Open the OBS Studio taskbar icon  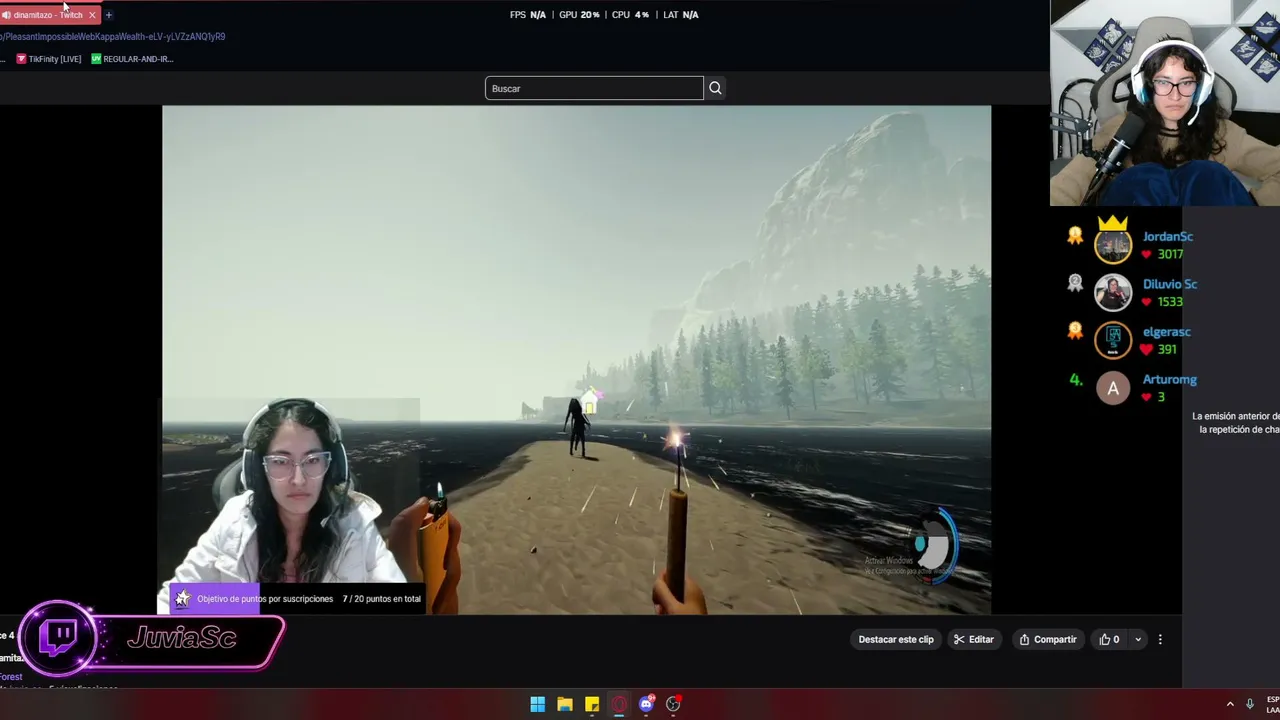coord(673,704)
